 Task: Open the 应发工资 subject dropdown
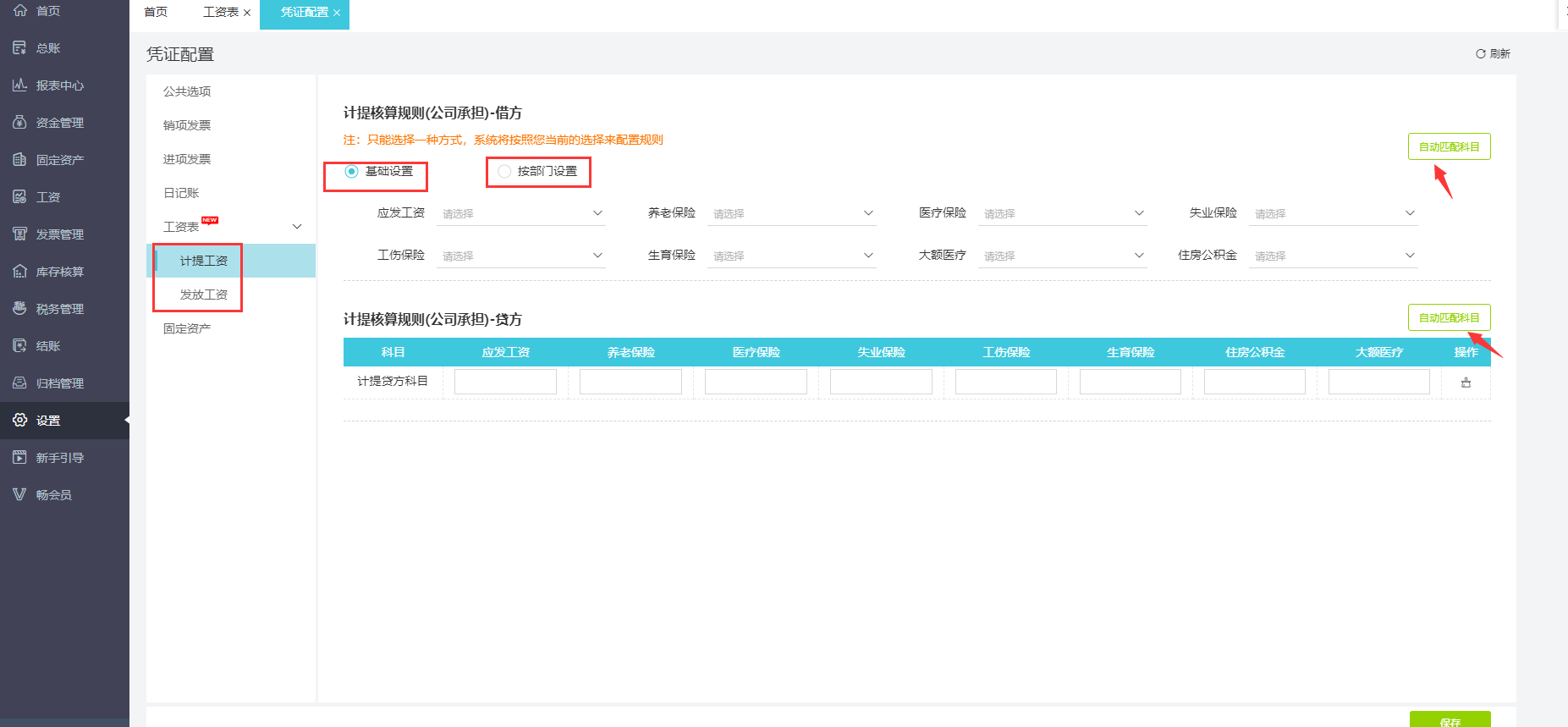[521, 213]
